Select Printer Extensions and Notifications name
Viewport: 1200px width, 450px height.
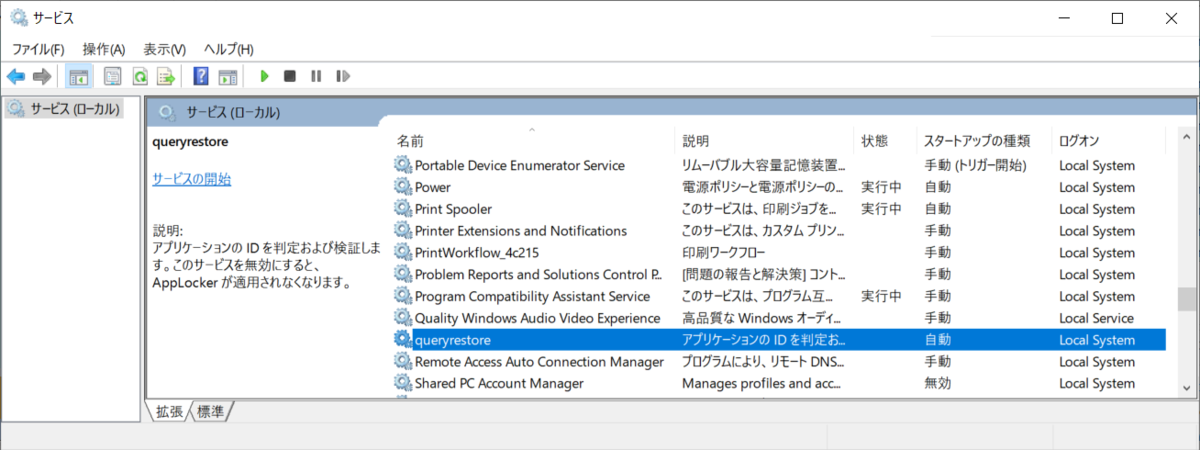point(520,231)
